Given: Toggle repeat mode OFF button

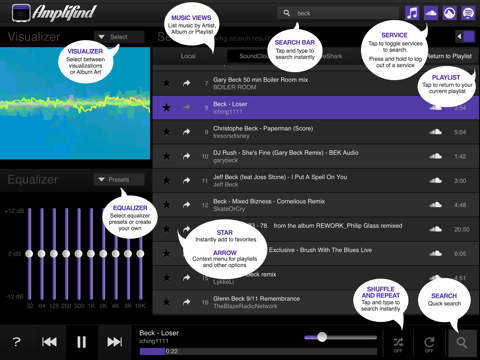Looking at the screenshot, I should click(429, 344).
